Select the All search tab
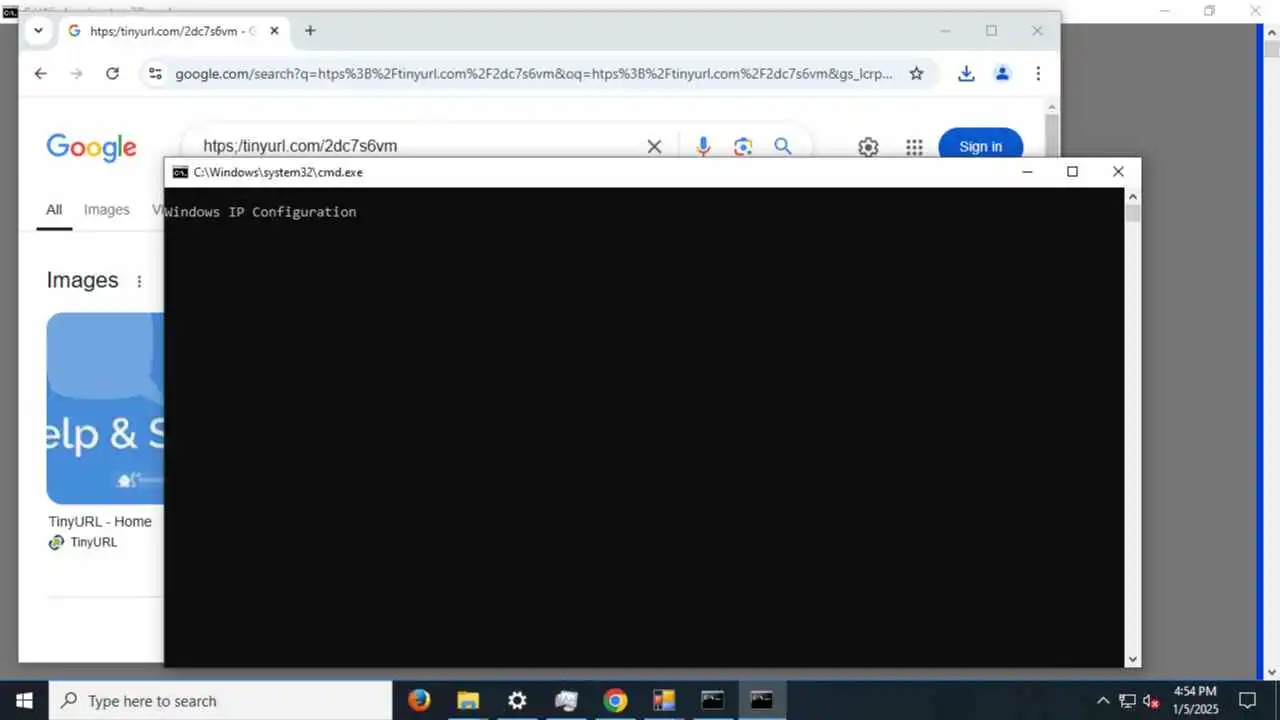Screen dimensions: 1280x720 54,210
